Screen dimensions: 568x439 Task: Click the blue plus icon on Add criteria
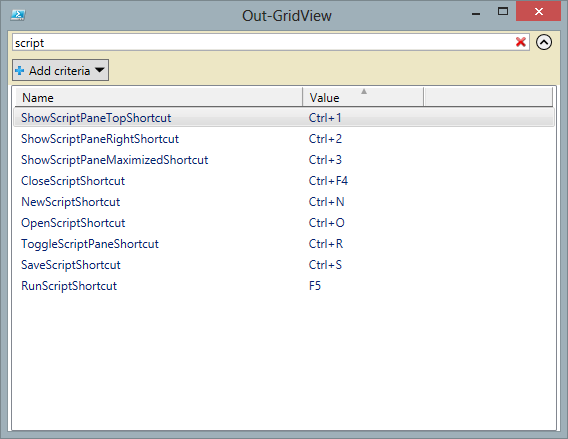(20, 70)
